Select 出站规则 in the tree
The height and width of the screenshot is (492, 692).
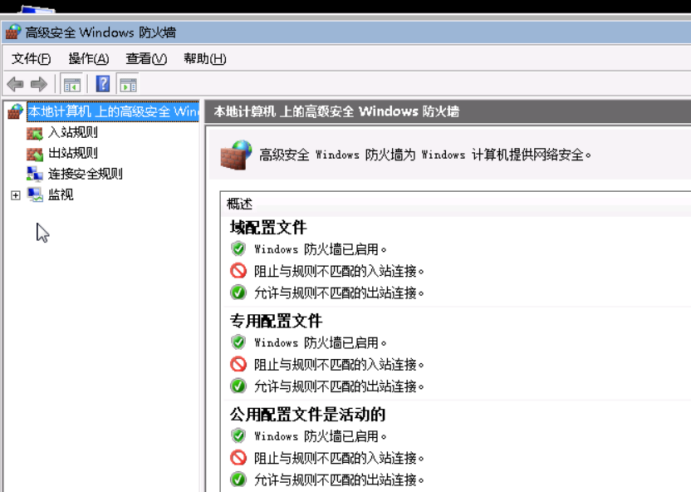[x=73, y=153]
